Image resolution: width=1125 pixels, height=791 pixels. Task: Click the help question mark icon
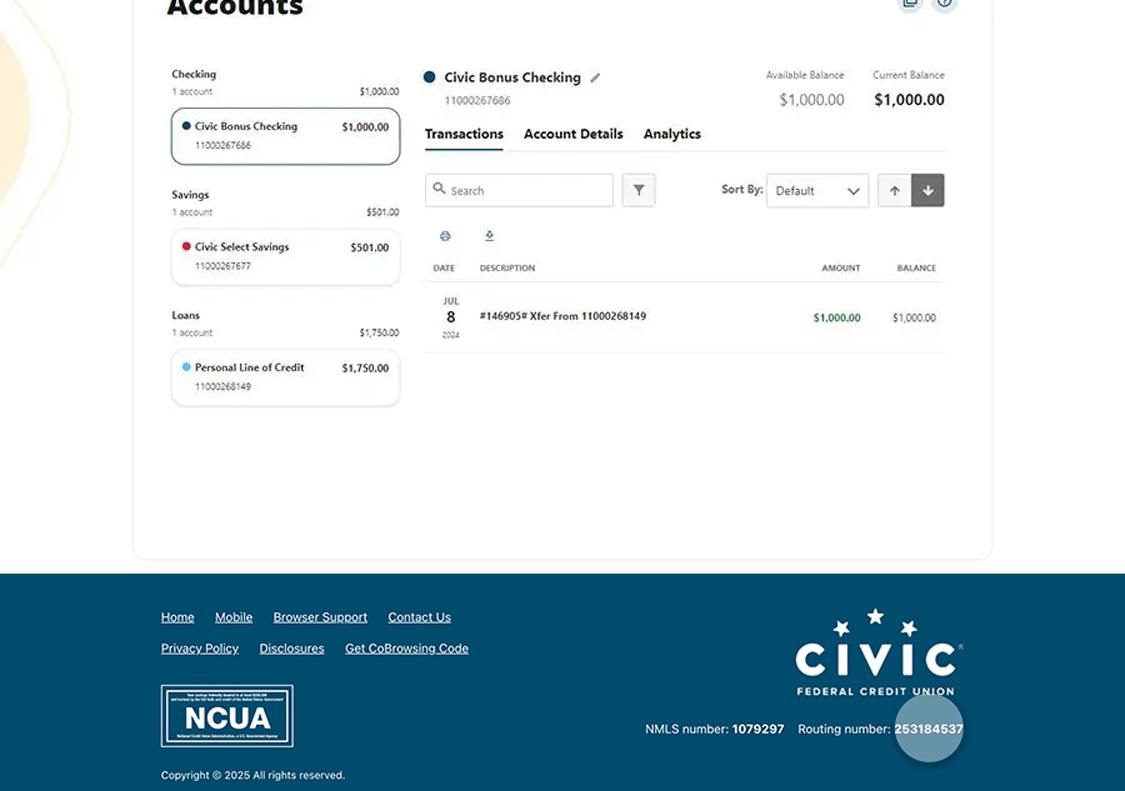944,3
